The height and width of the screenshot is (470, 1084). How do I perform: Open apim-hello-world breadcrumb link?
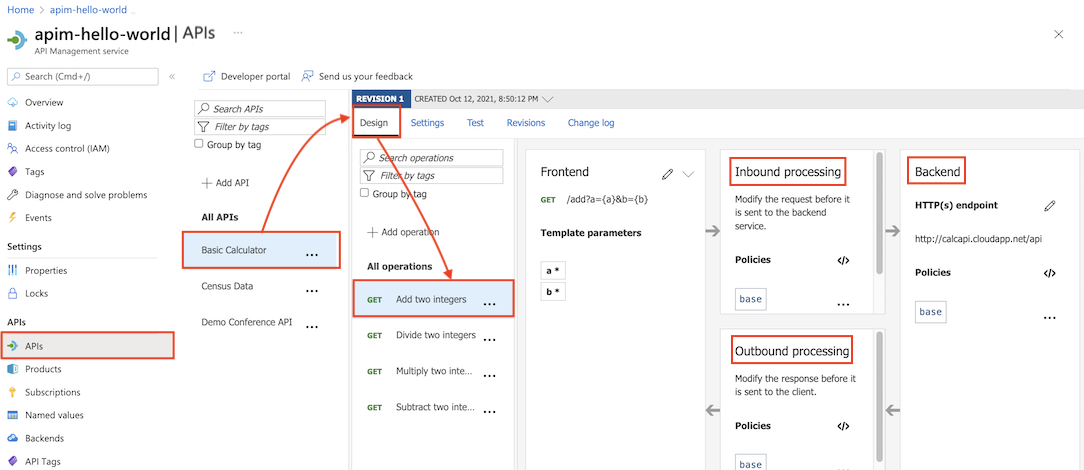pyautogui.click(x=88, y=10)
